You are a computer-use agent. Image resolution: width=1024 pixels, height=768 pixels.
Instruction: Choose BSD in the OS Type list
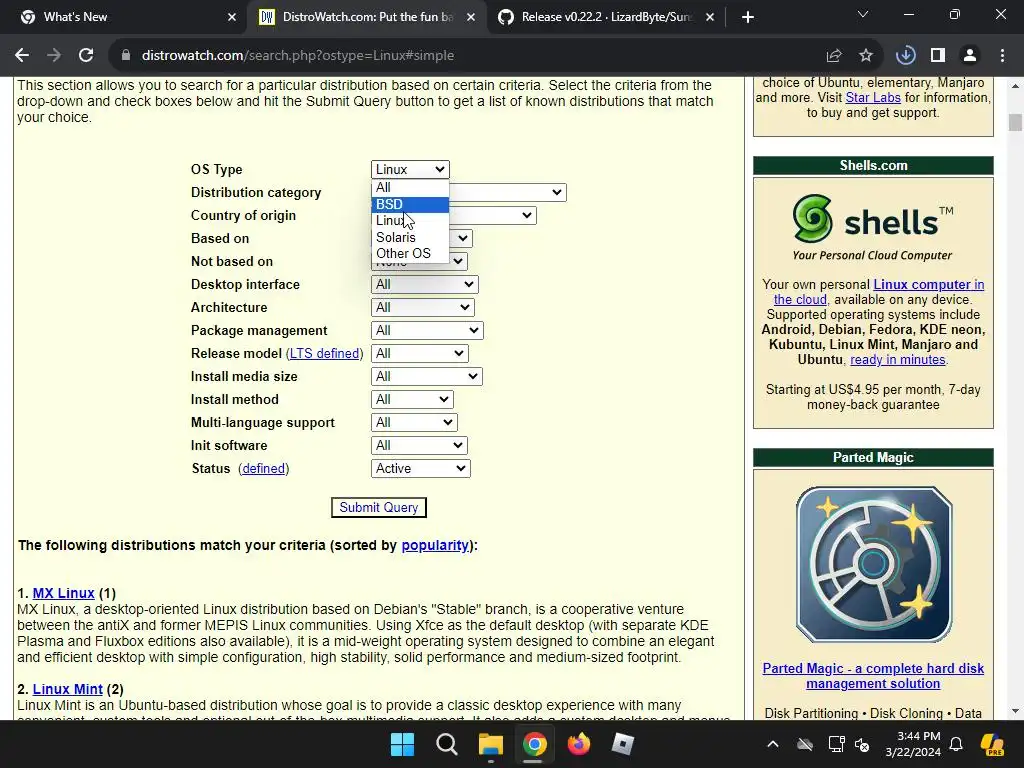click(x=410, y=204)
